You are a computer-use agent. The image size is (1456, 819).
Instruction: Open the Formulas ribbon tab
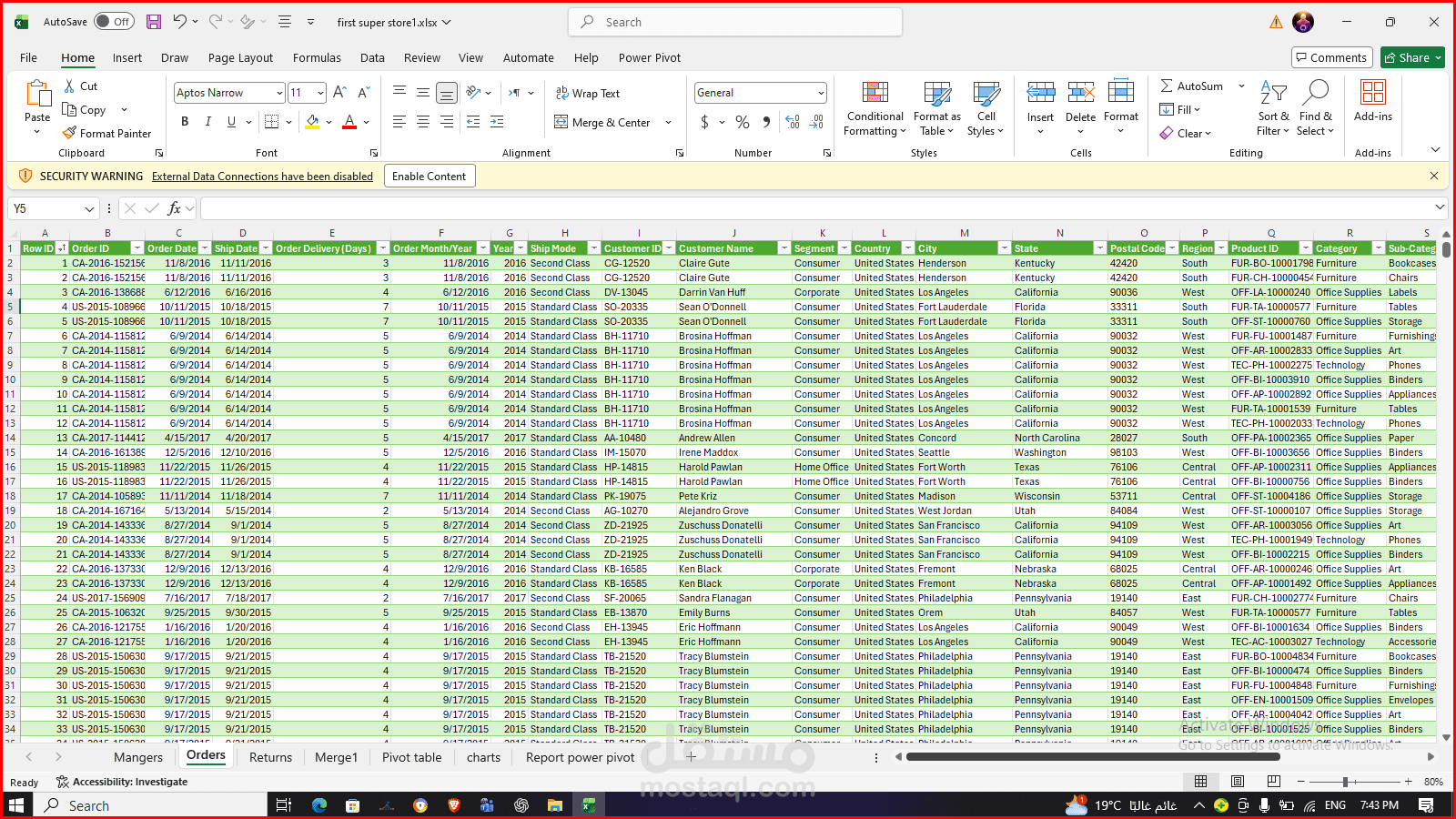pos(317,57)
